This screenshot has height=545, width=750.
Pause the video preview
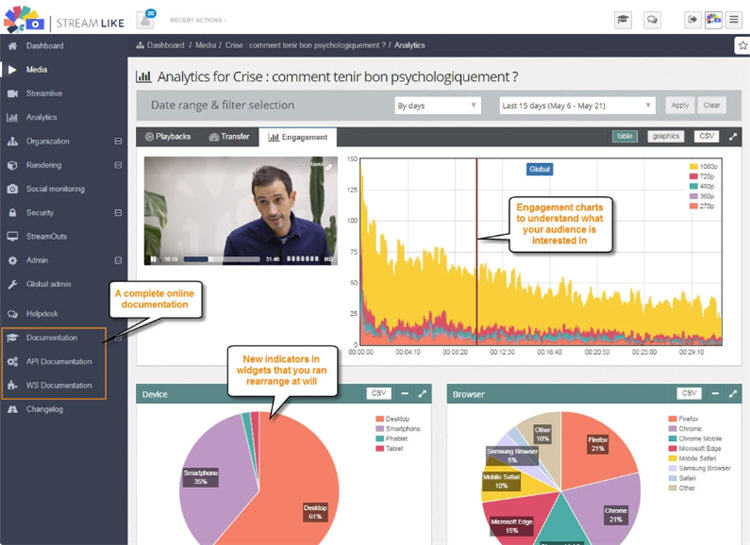click(x=153, y=259)
